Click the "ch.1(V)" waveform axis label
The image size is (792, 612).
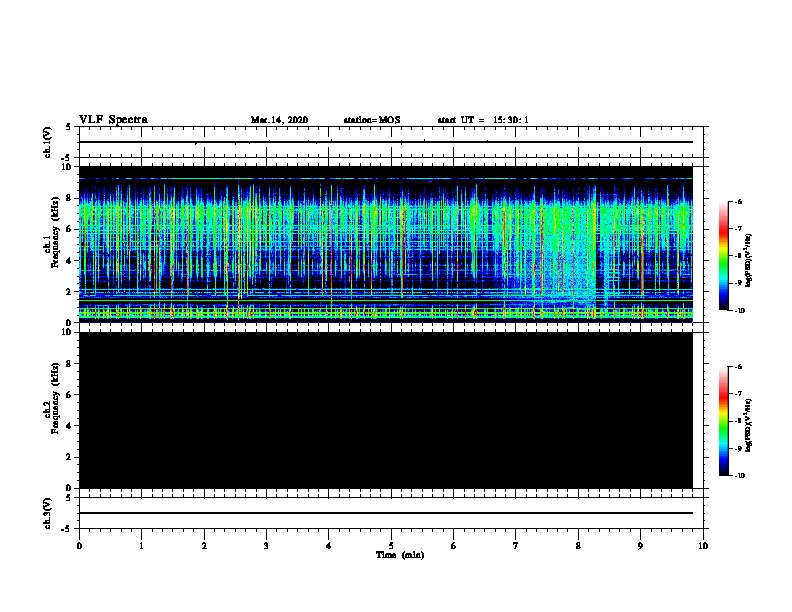coord(48,142)
